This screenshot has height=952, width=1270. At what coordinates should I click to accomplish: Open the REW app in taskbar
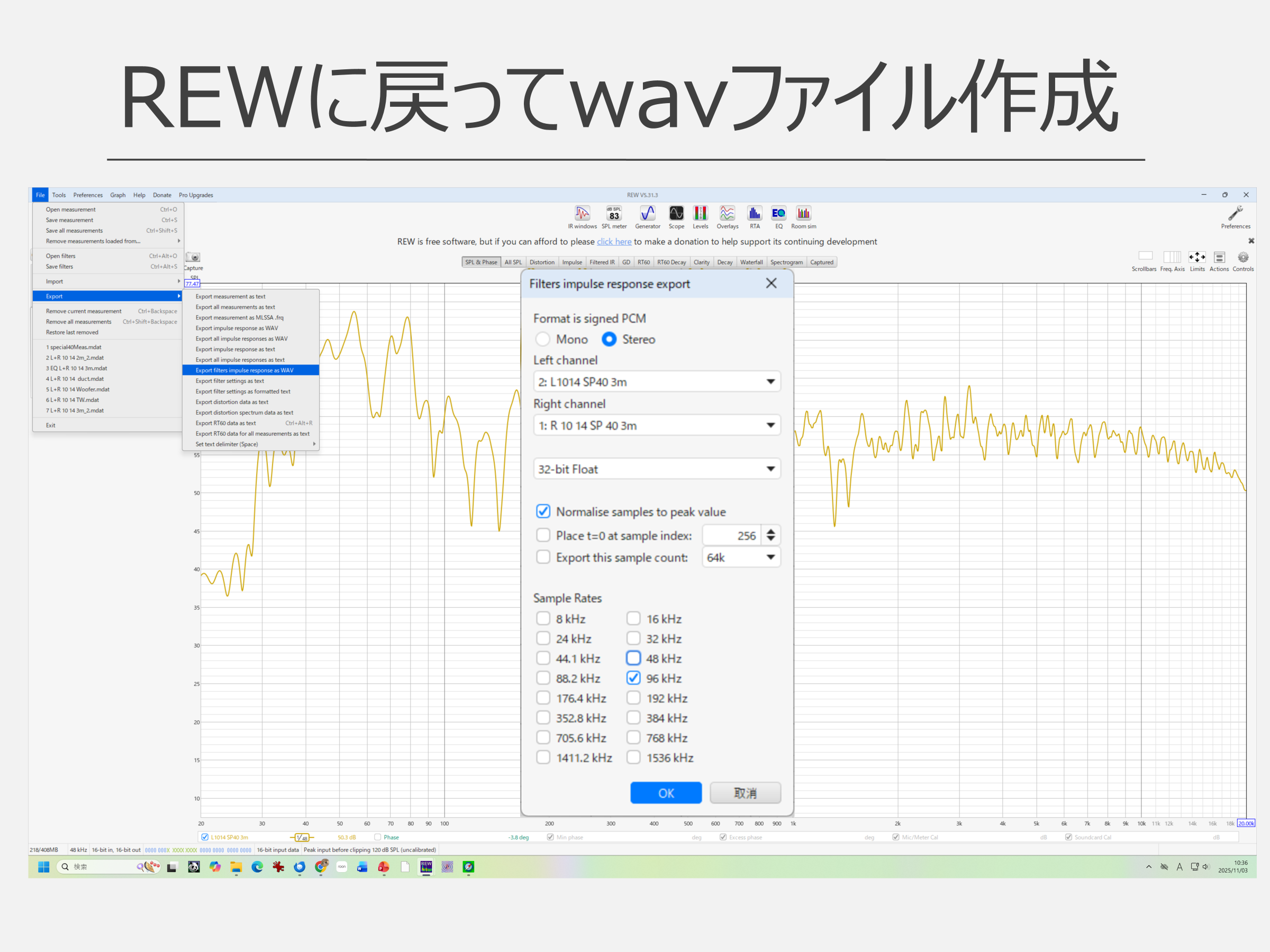426,866
